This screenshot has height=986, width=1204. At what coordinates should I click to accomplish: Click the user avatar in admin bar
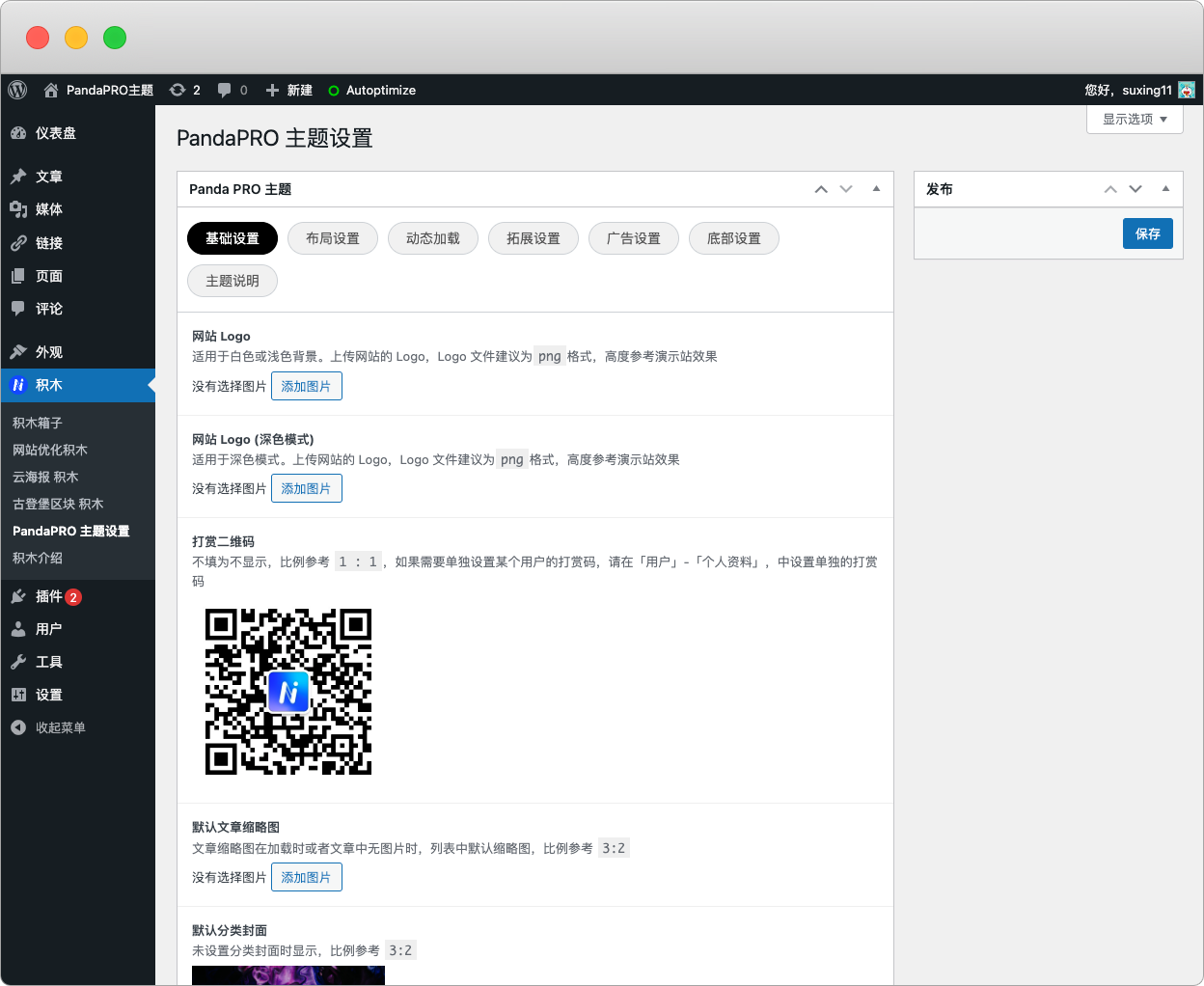tap(1187, 90)
